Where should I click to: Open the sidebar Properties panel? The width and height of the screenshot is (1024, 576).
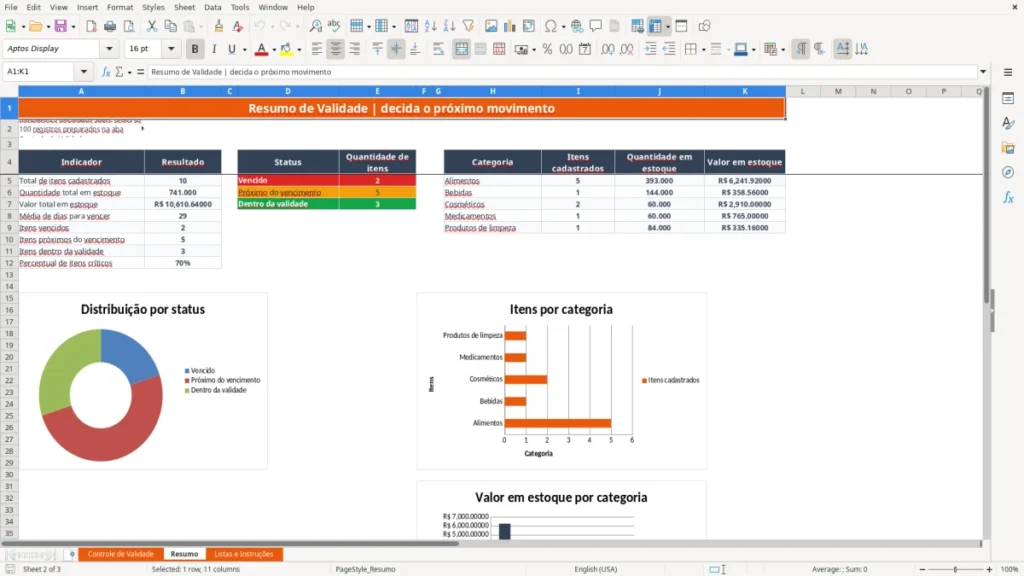coord(1008,98)
